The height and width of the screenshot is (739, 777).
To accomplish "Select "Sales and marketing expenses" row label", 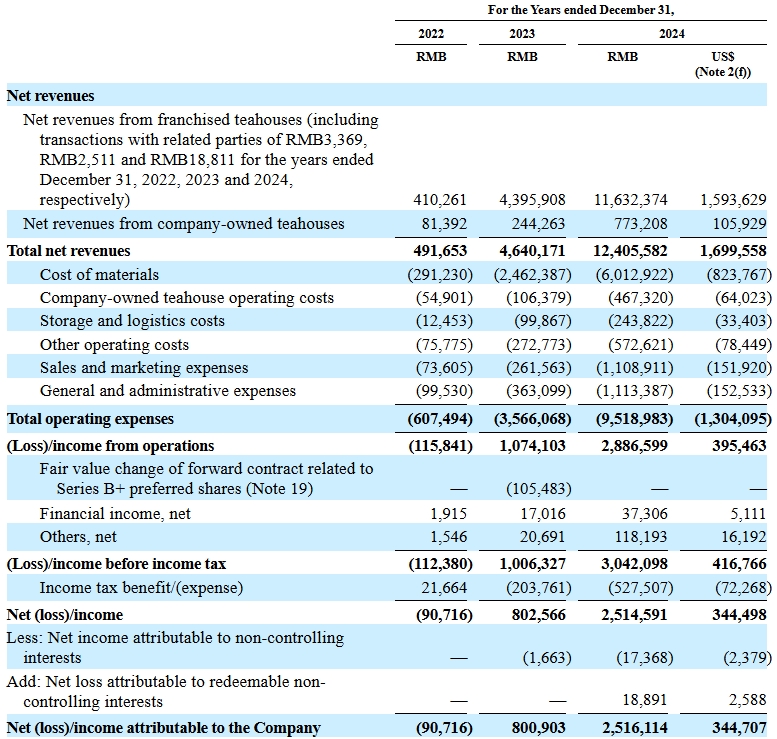I will point(144,368).
